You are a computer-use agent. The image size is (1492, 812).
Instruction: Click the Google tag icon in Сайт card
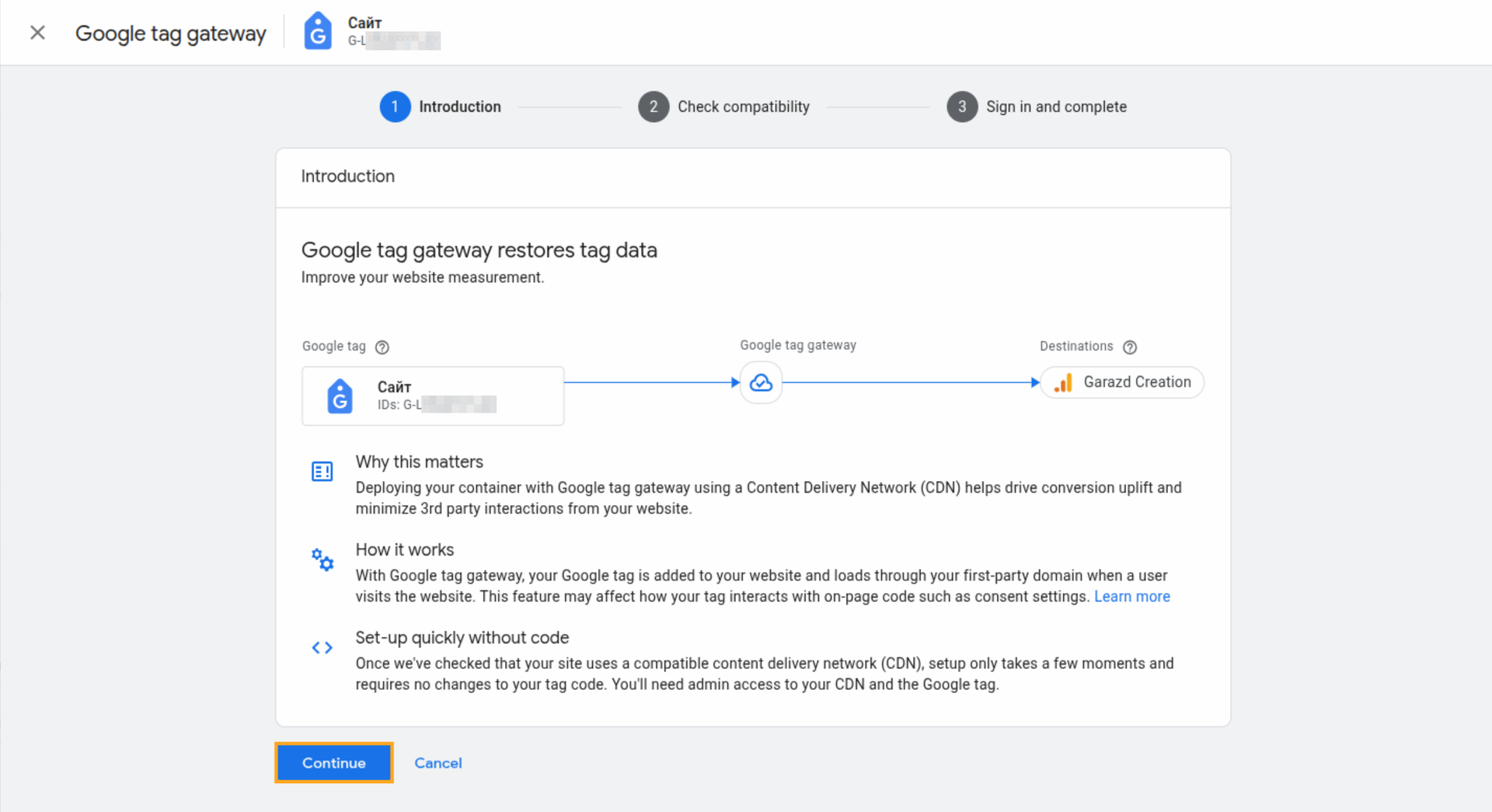[x=340, y=396]
